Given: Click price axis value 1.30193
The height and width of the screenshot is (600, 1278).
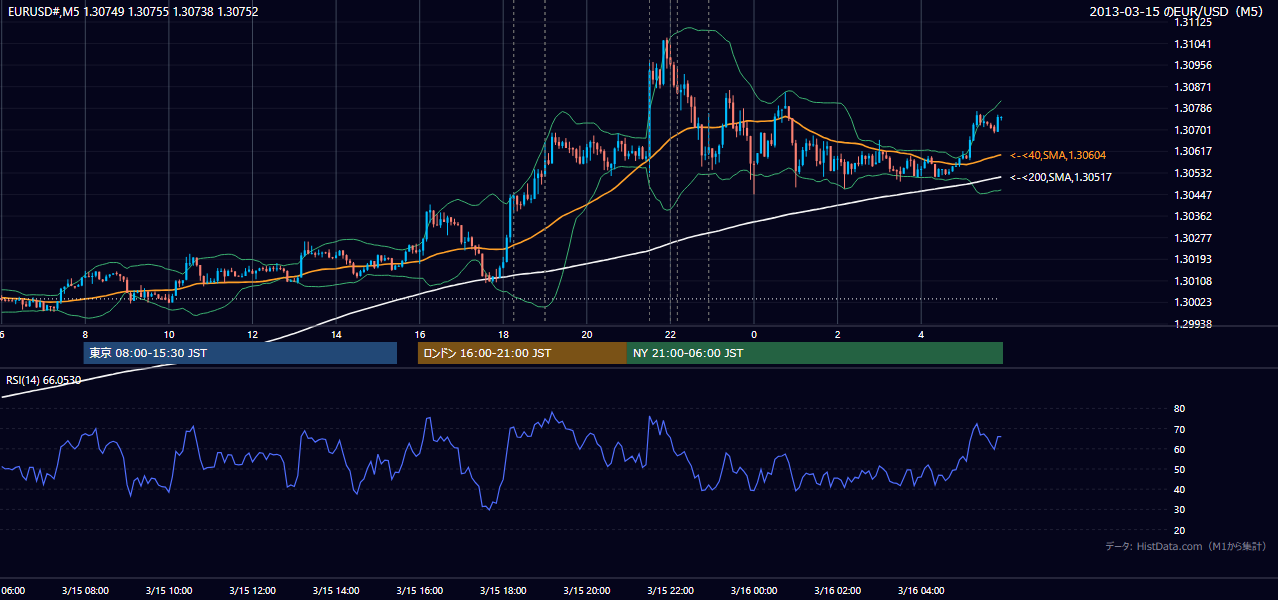Looking at the screenshot, I should click(1193, 259).
